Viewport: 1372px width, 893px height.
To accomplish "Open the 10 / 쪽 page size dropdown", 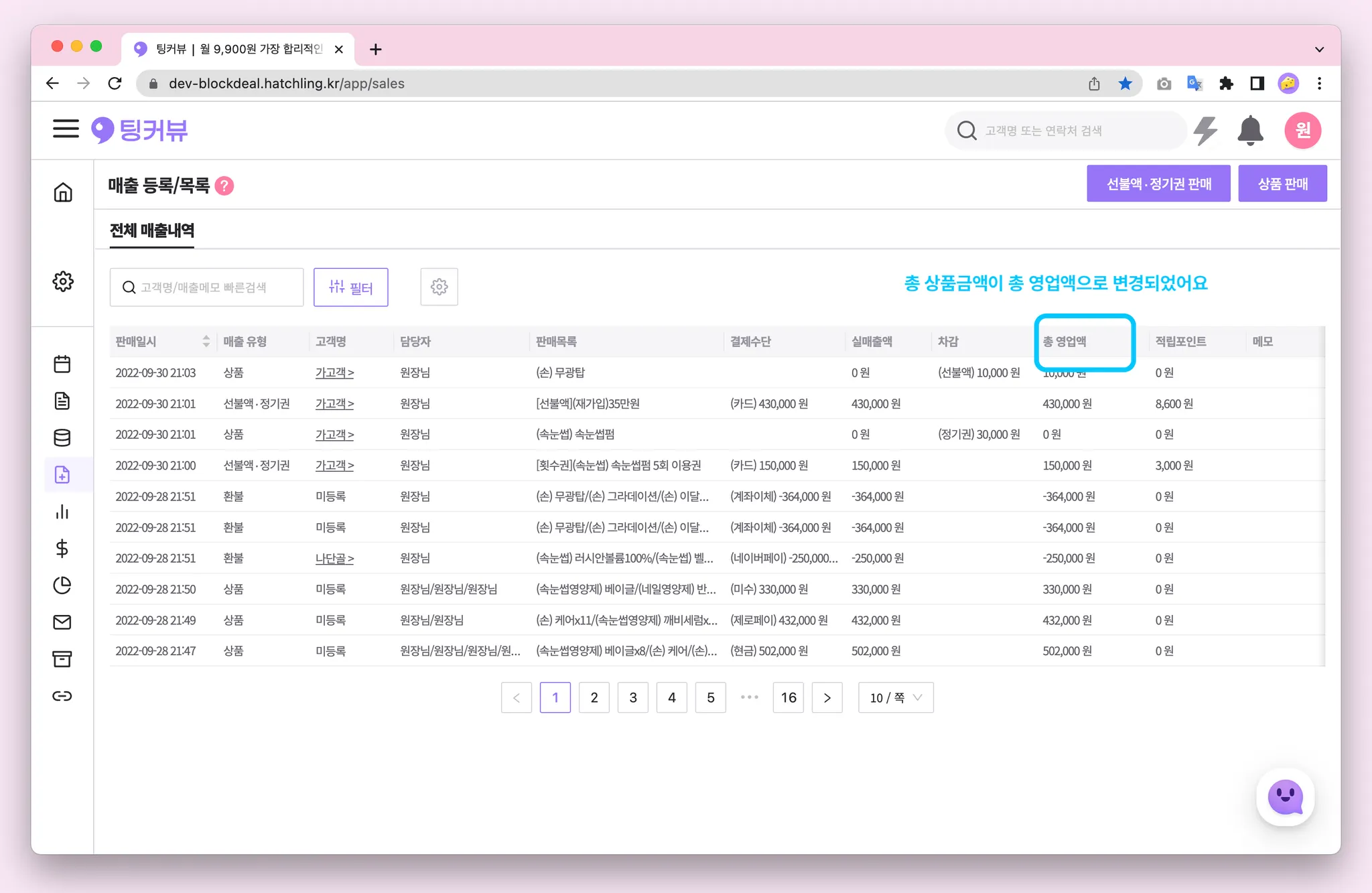I will pos(895,697).
